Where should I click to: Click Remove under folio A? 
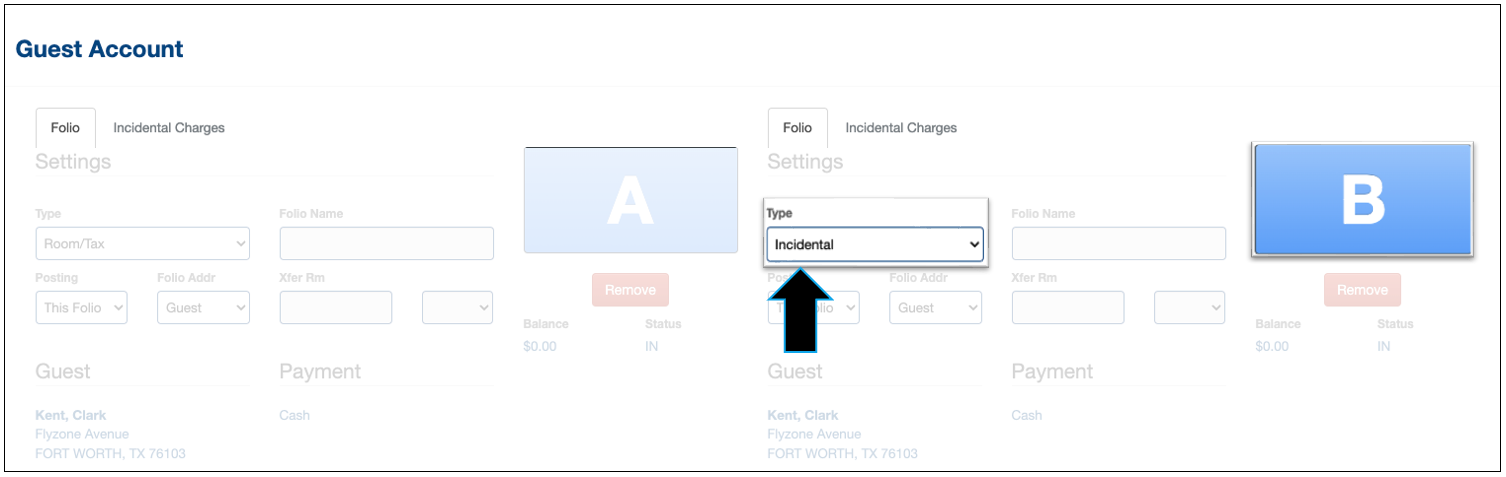630,290
